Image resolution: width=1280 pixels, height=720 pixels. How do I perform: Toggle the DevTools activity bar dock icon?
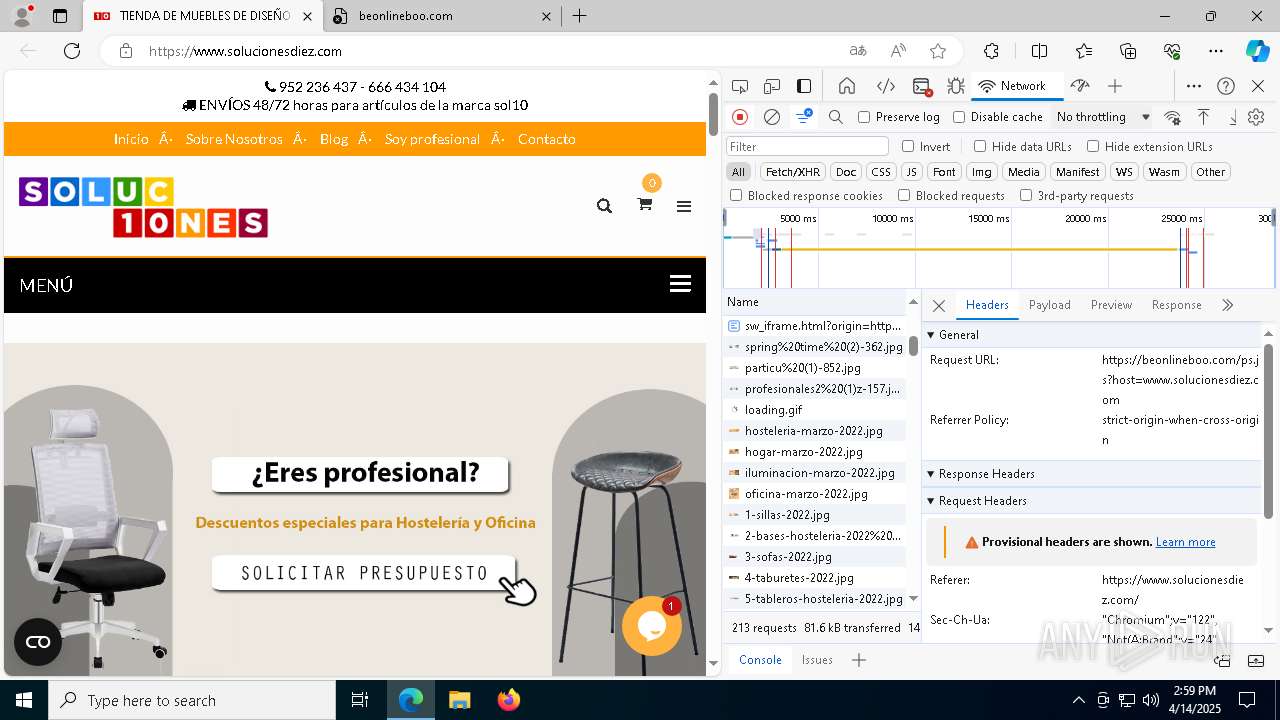click(804, 86)
